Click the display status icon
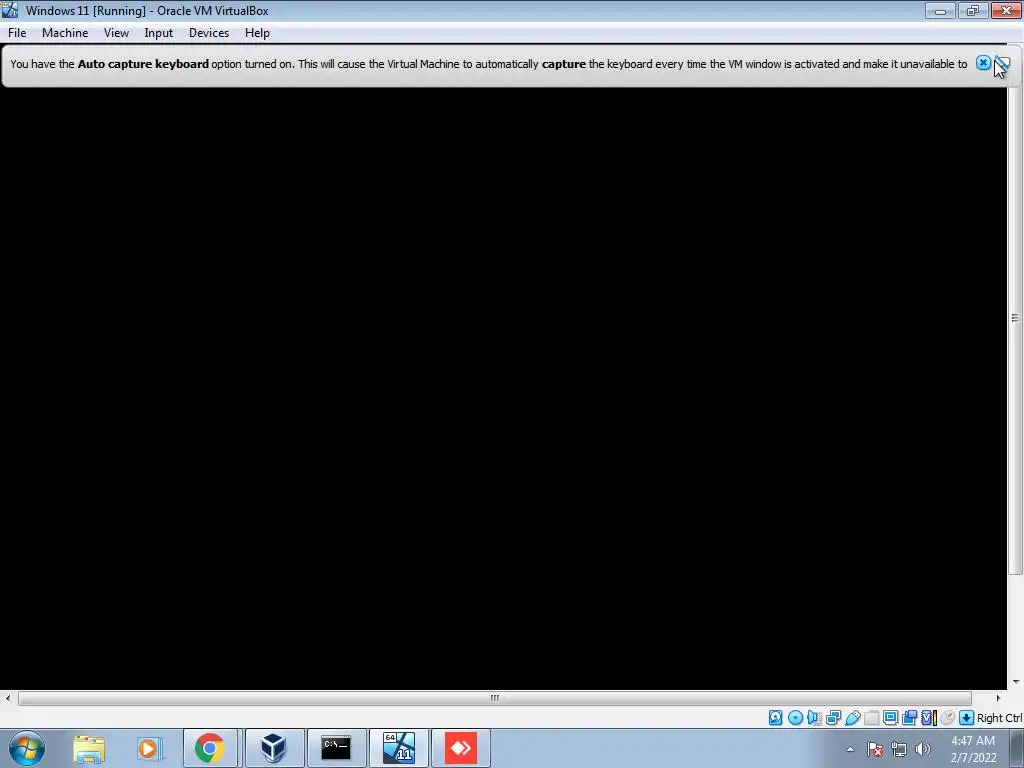The width and height of the screenshot is (1024, 768). pos(890,718)
